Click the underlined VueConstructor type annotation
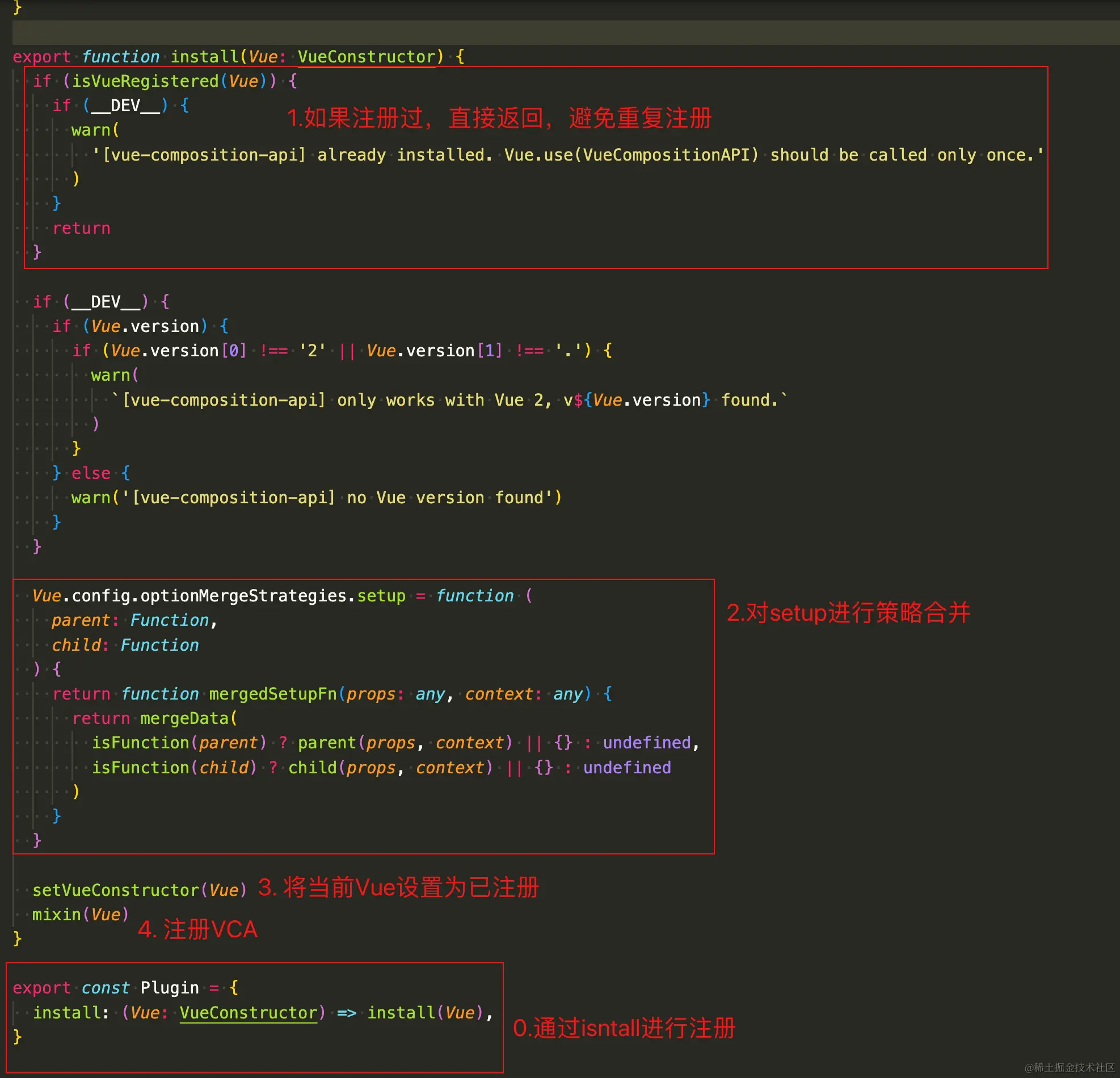The width and height of the screenshot is (1120, 1078). click(367, 57)
